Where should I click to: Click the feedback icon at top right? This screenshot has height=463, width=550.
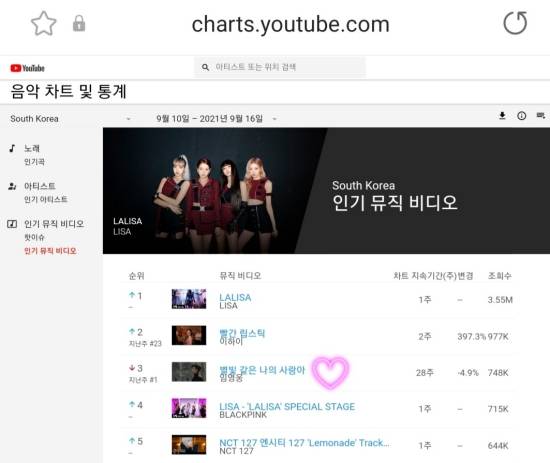tap(541, 115)
